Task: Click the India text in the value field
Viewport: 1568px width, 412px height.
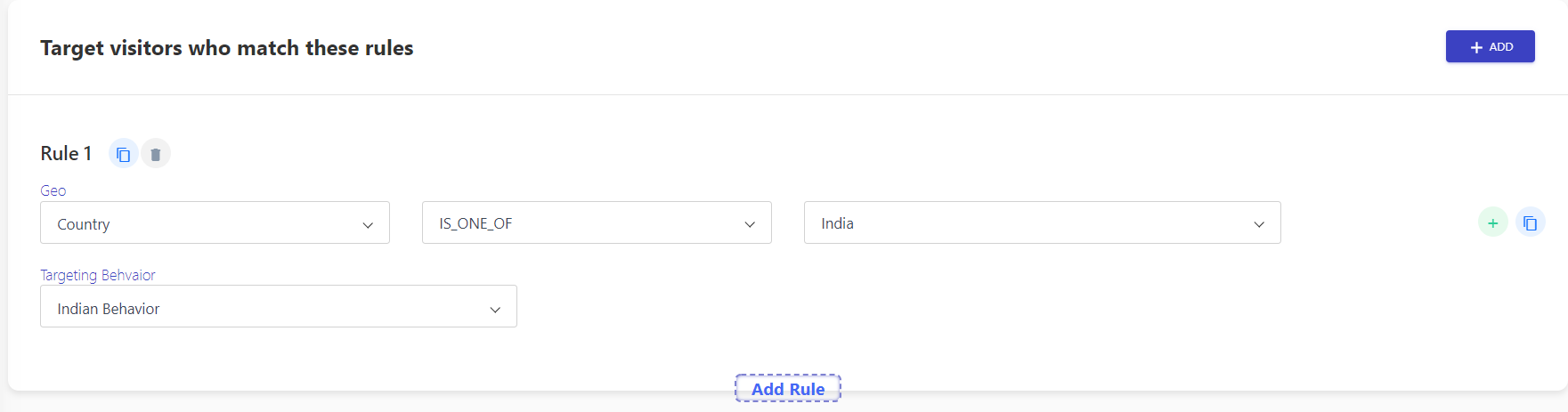Action: click(837, 223)
